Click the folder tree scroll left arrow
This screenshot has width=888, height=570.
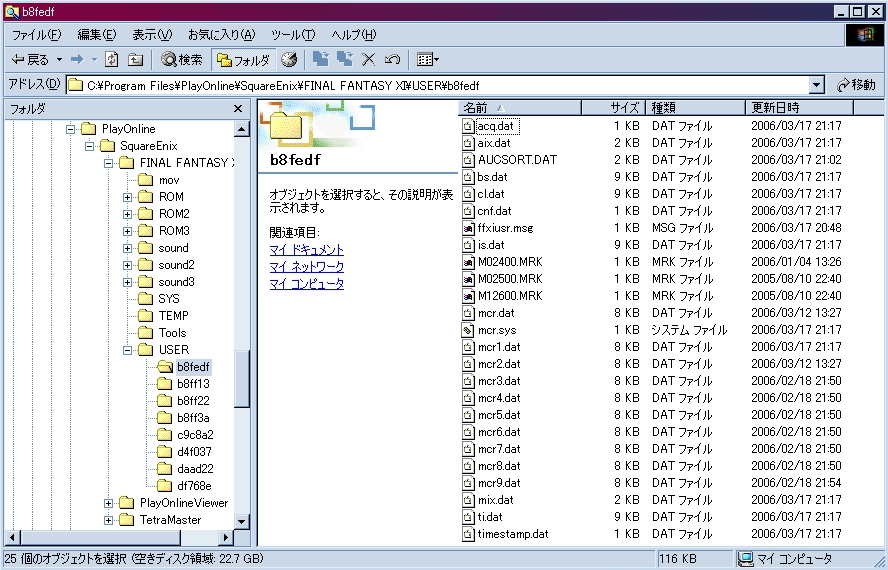(12, 537)
